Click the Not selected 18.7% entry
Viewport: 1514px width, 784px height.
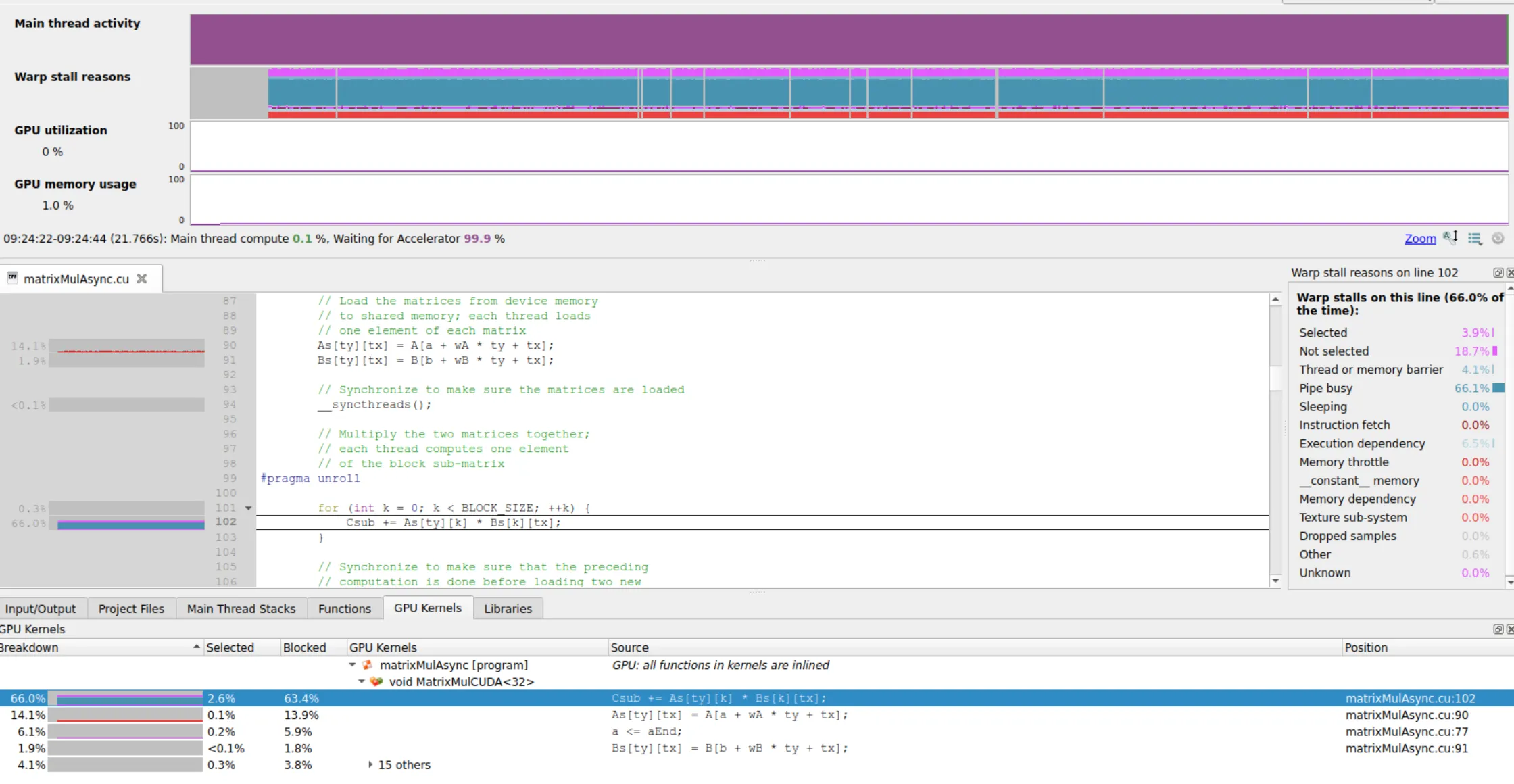click(1399, 351)
